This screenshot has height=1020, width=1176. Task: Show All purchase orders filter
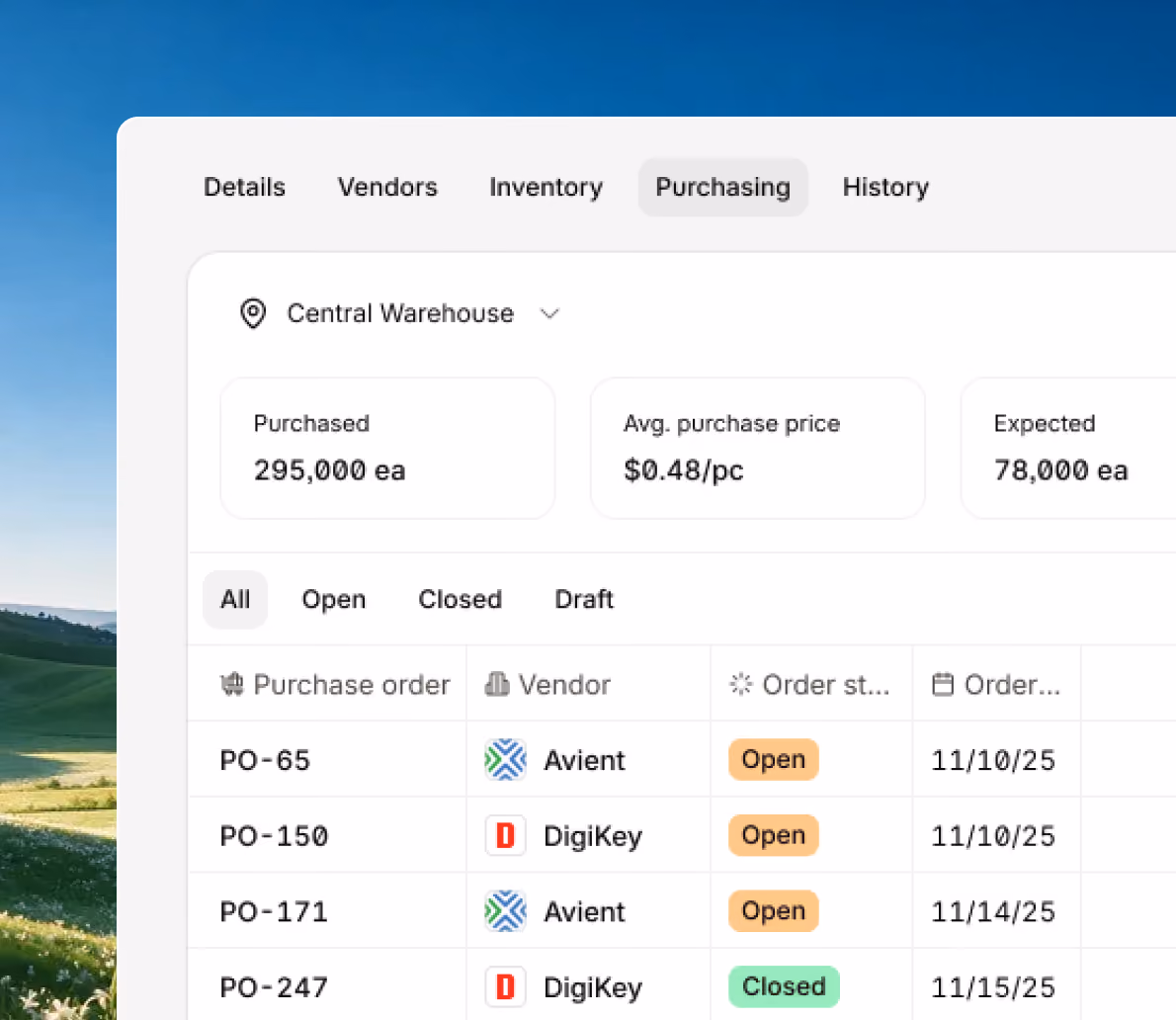coord(235,599)
